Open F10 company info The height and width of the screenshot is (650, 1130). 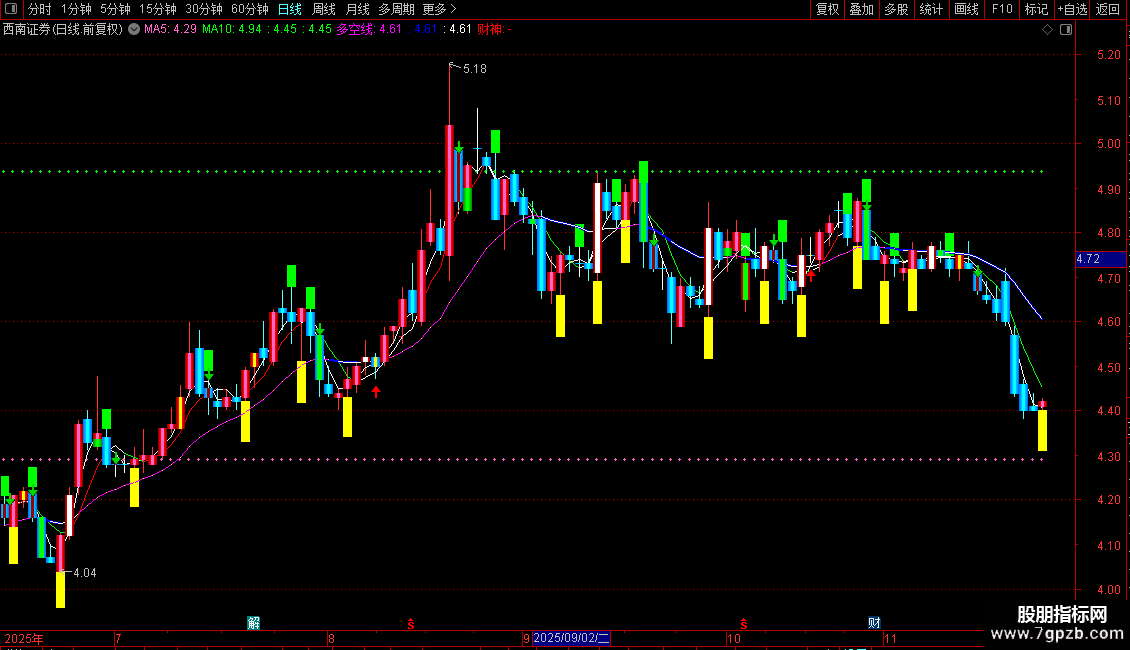[1002, 9]
